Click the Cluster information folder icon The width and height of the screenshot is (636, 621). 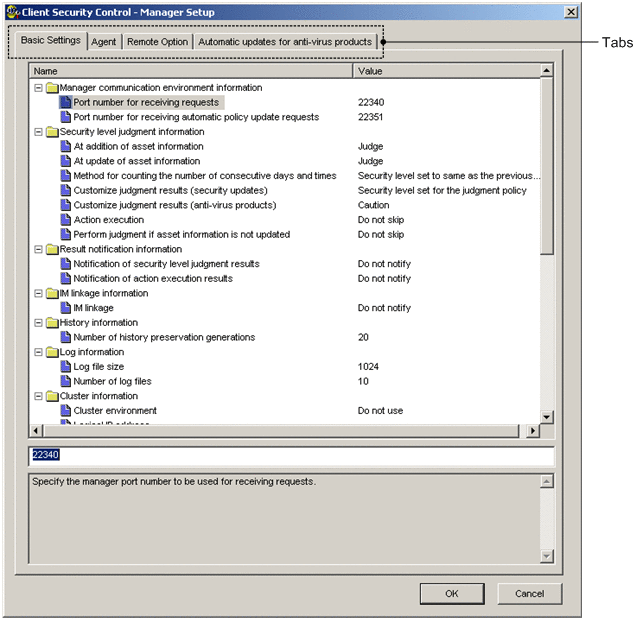[x=52, y=396]
